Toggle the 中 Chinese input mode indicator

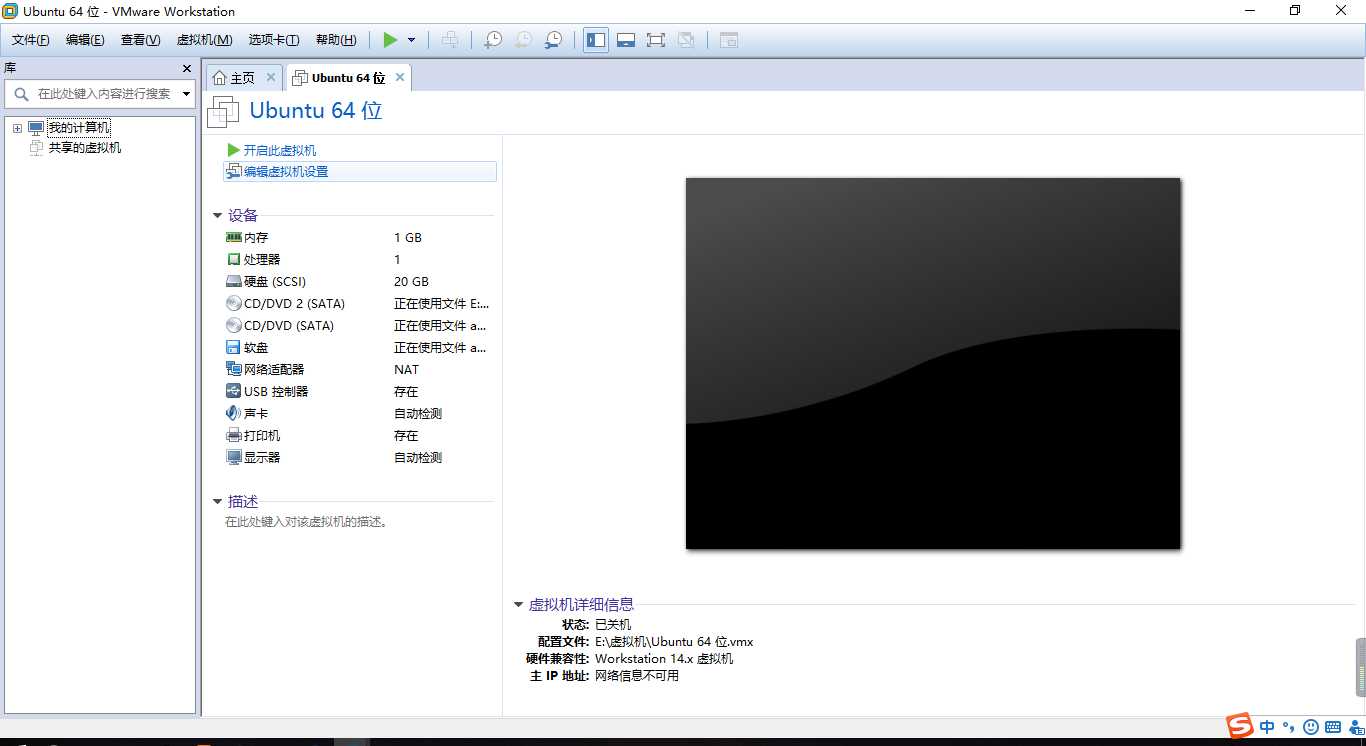pos(1267,727)
